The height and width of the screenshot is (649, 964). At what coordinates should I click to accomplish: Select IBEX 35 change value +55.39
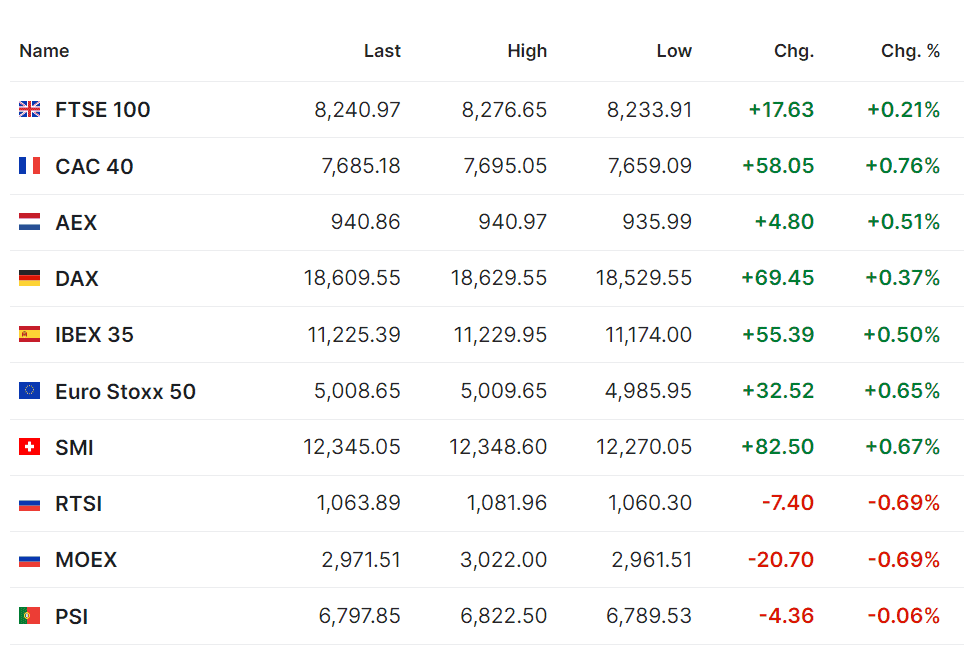pos(778,335)
